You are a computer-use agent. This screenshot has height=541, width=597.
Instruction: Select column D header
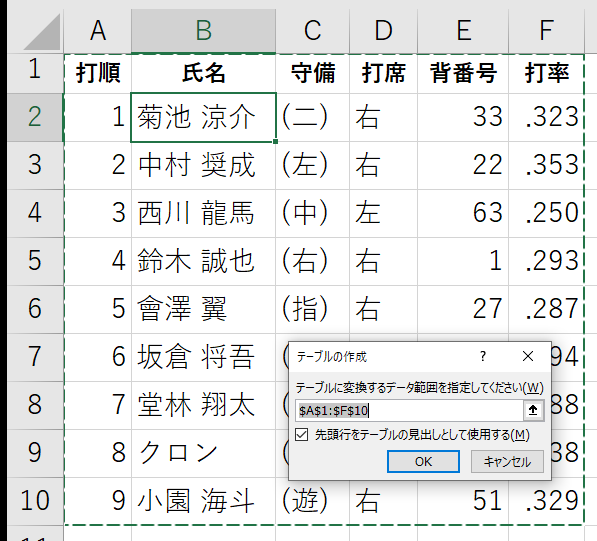[x=383, y=30]
